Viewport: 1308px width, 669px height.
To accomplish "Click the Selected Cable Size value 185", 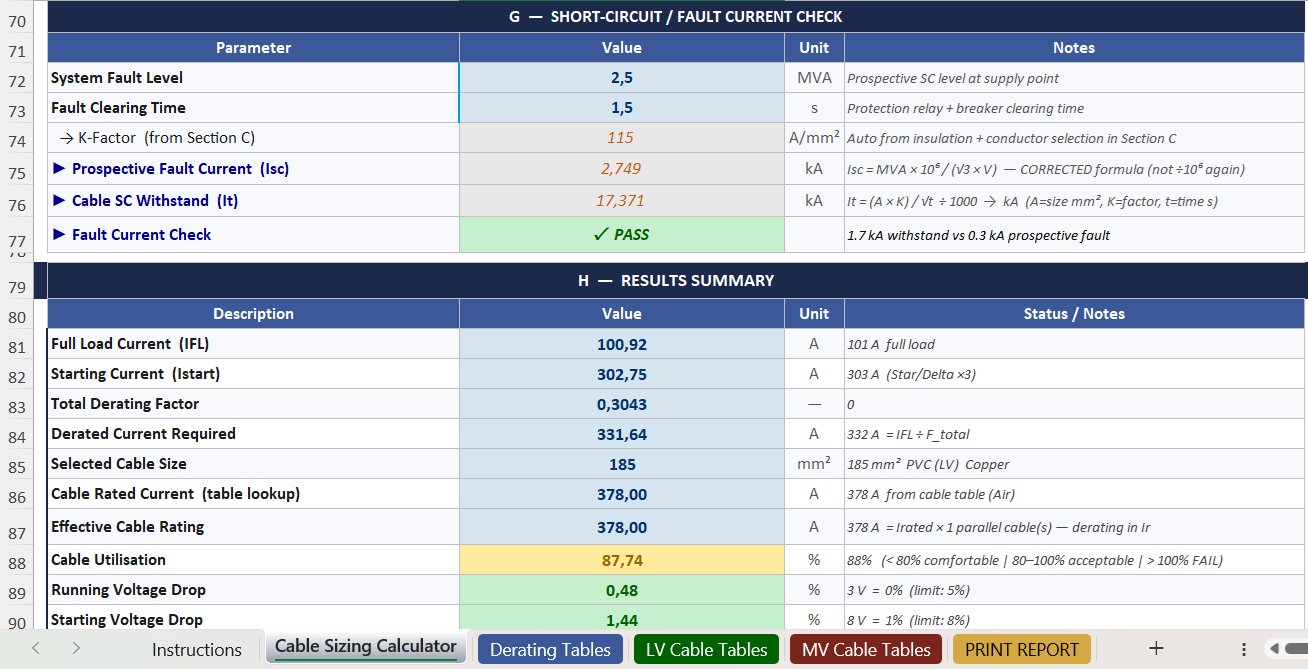I will coord(622,464).
